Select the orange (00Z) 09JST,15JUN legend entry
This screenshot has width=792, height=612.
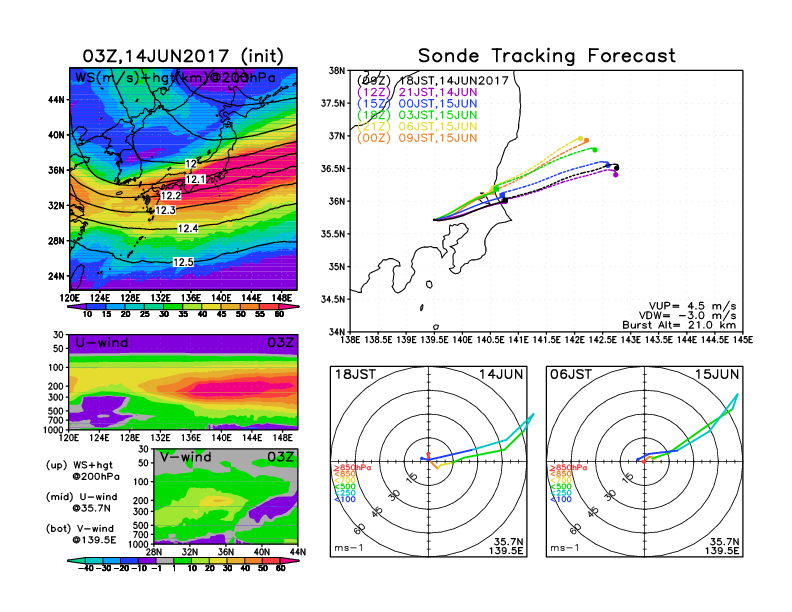coord(417,138)
